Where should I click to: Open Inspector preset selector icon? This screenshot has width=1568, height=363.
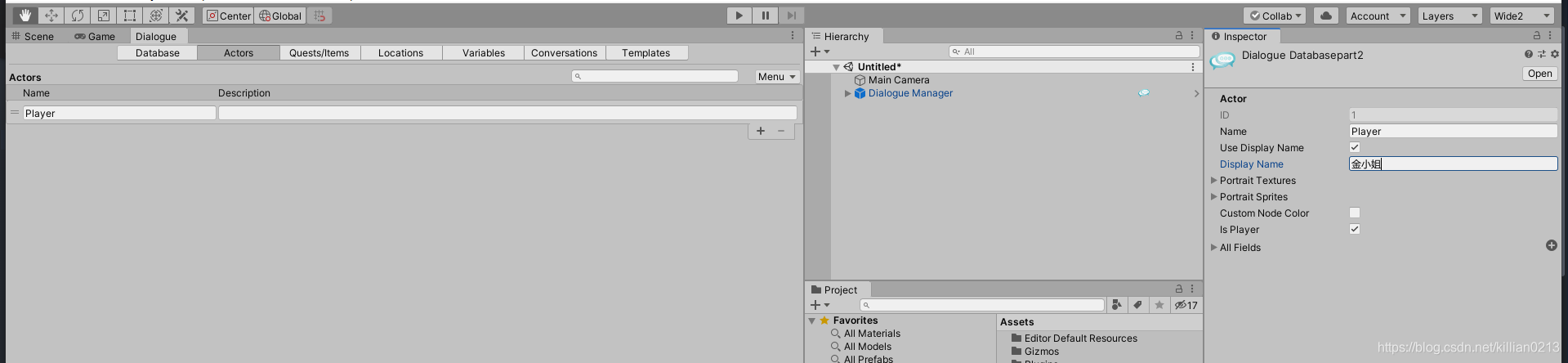point(1542,54)
